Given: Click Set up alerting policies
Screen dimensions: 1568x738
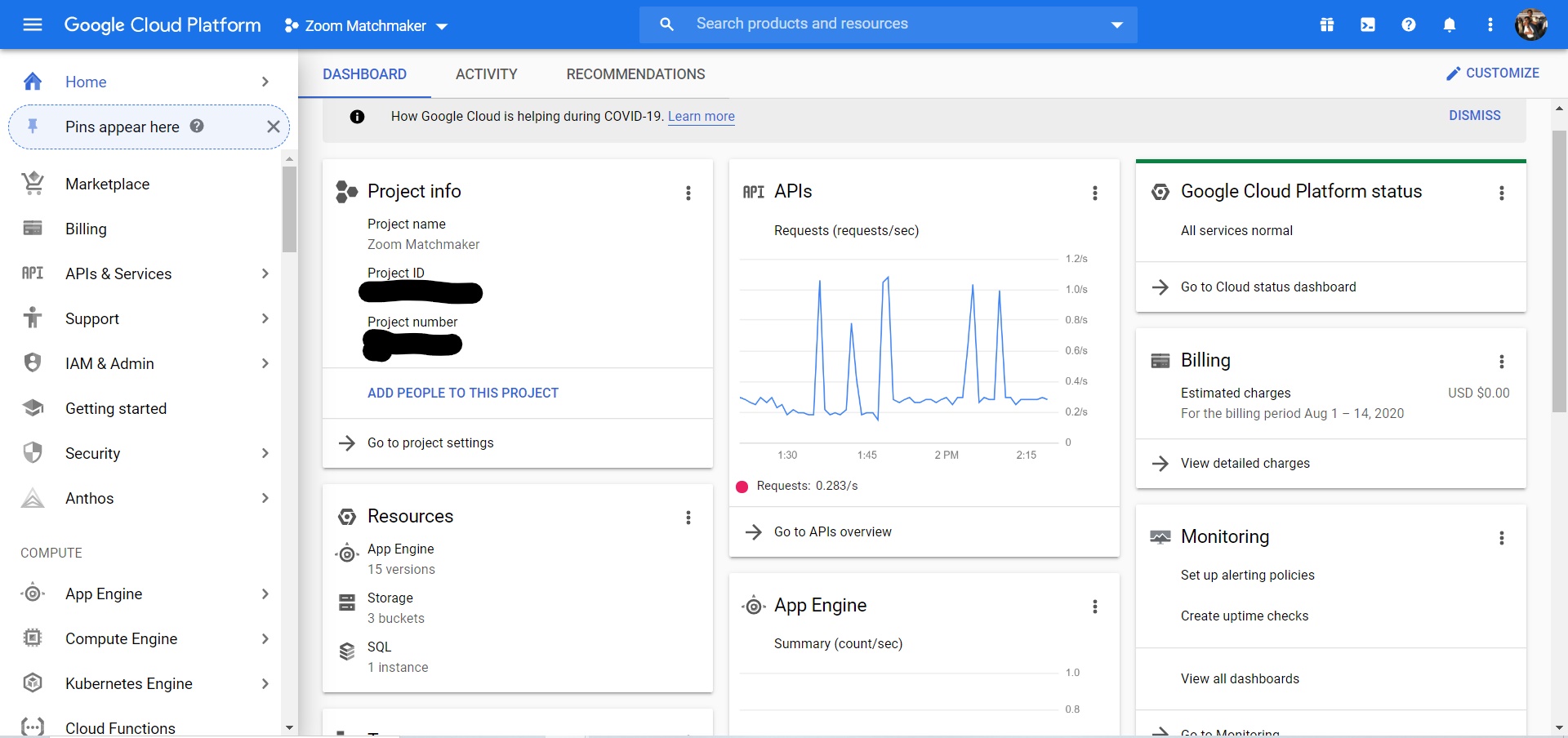Looking at the screenshot, I should 1247,575.
